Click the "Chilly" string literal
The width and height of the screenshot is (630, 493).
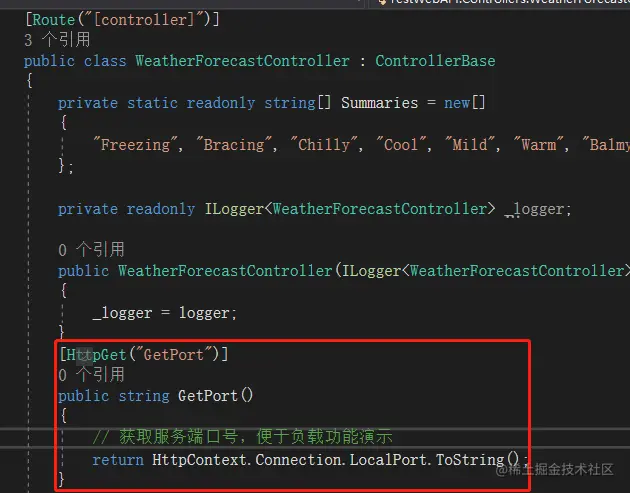click(x=324, y=145)
